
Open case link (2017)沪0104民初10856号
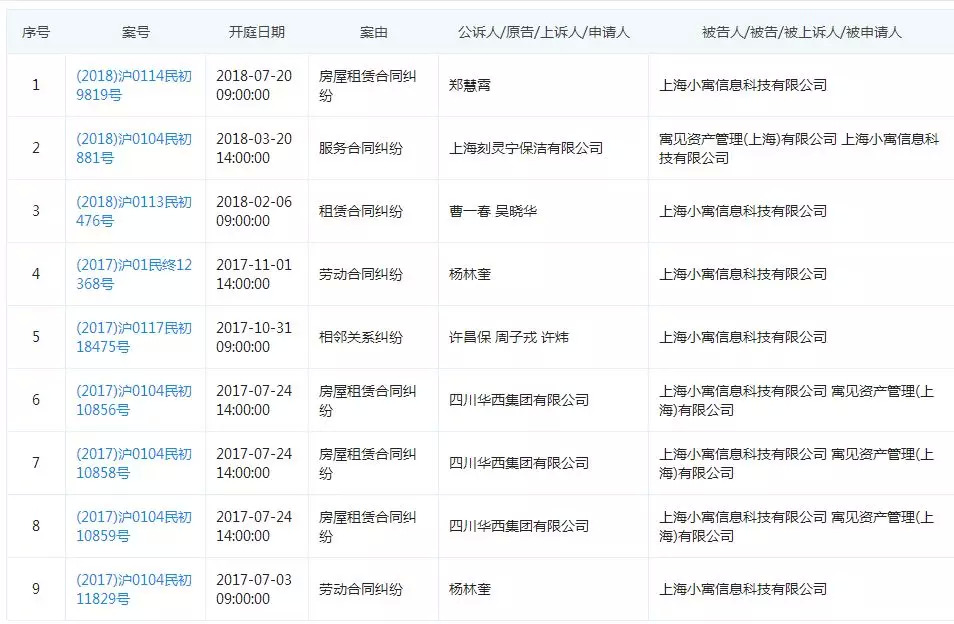134,400
